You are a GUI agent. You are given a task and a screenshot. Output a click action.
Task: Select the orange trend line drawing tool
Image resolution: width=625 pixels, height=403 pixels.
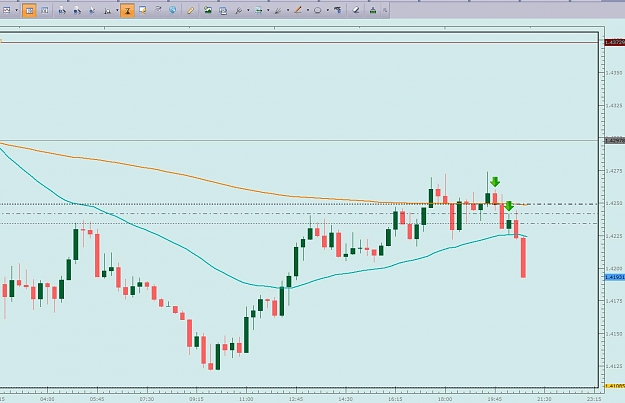tap(298, 10)
